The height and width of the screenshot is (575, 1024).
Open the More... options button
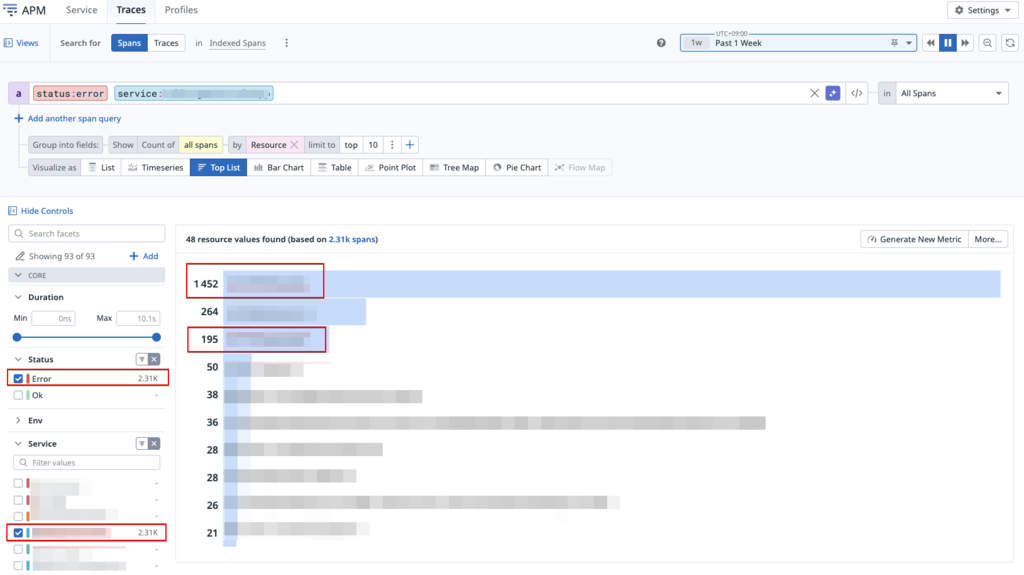pyautogui.click(x=987, y=240)
